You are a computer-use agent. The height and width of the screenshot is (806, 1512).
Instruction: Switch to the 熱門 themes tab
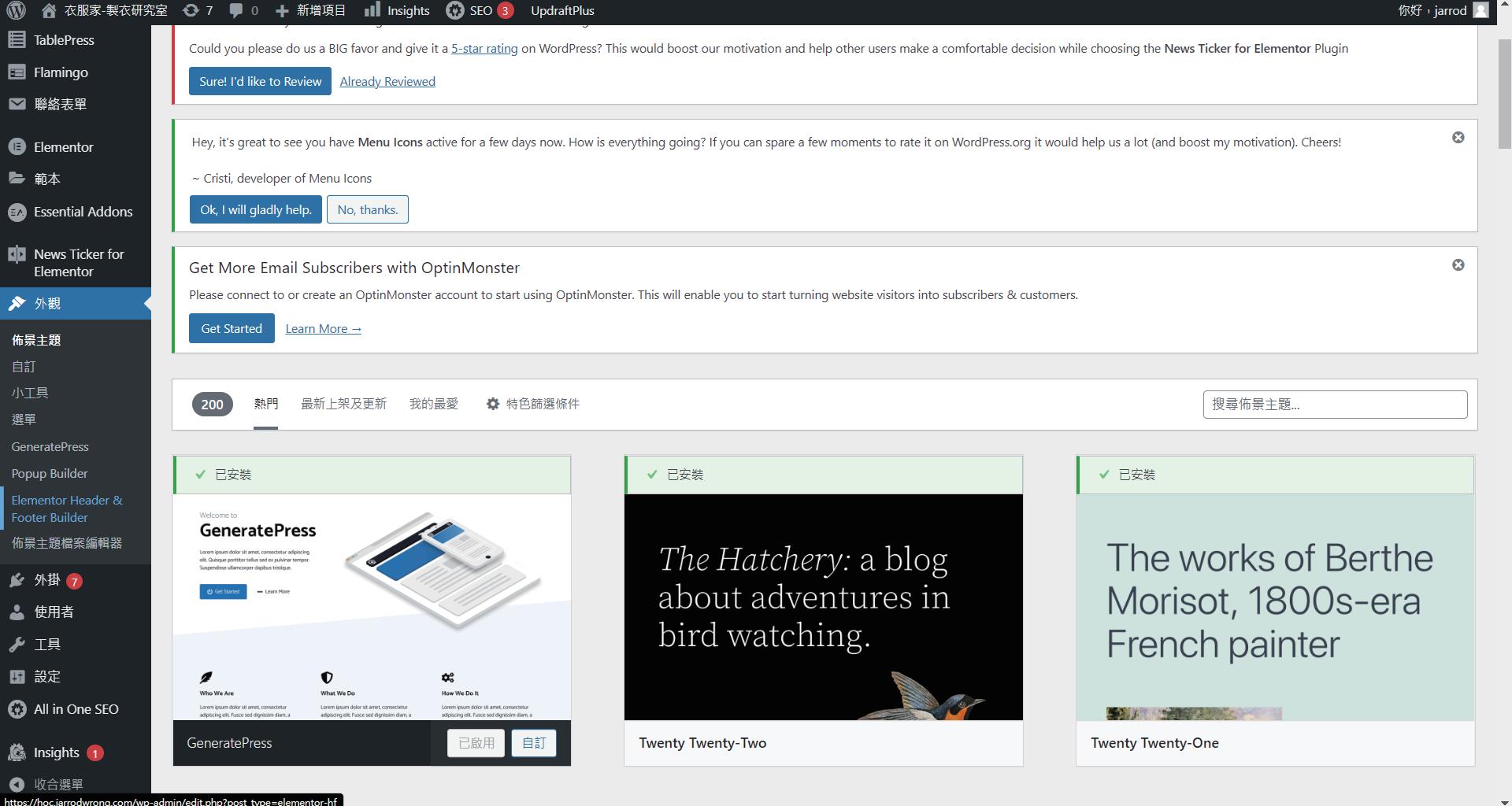pos(265,404)
